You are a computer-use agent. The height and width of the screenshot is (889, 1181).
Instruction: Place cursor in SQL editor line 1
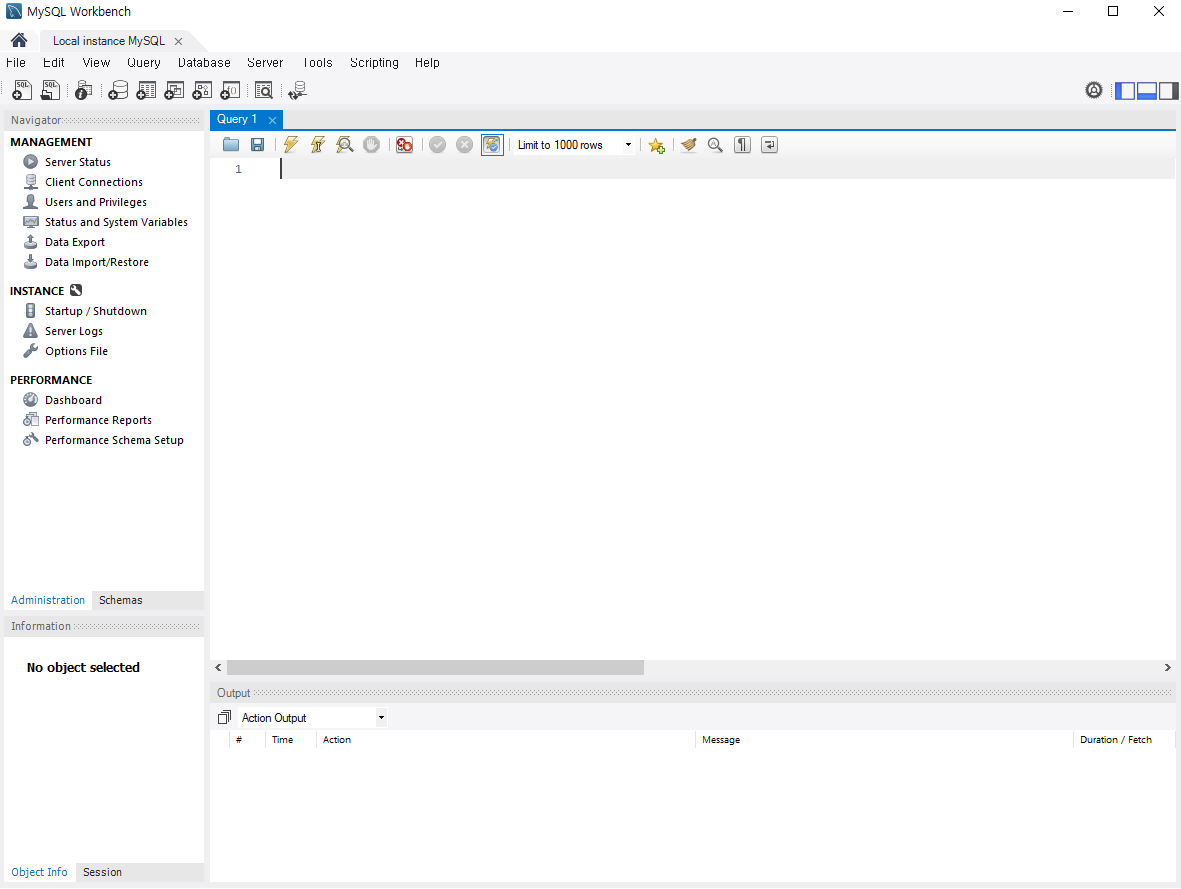point(727,169)
